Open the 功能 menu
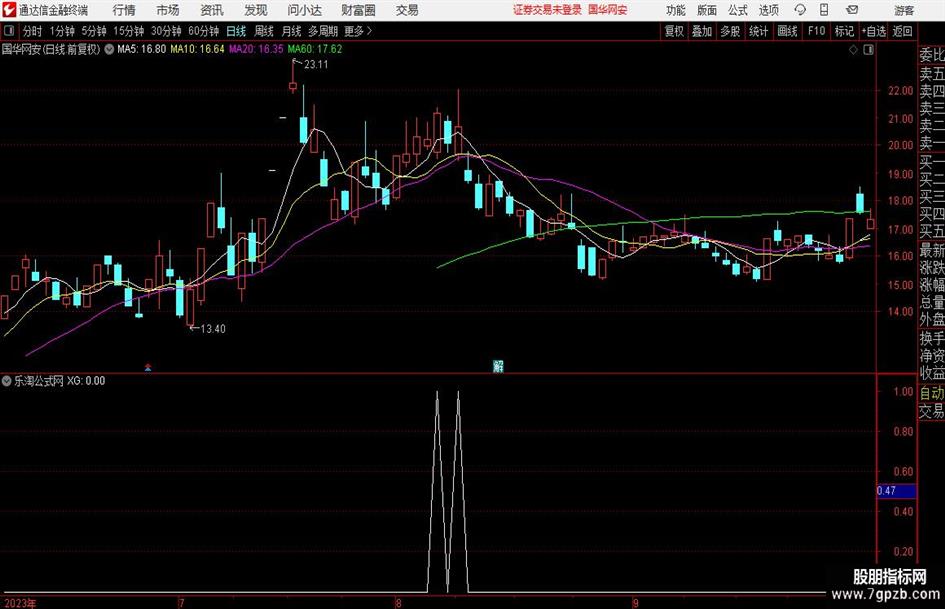The image size is (945, 609). click(x=676, y=10)
